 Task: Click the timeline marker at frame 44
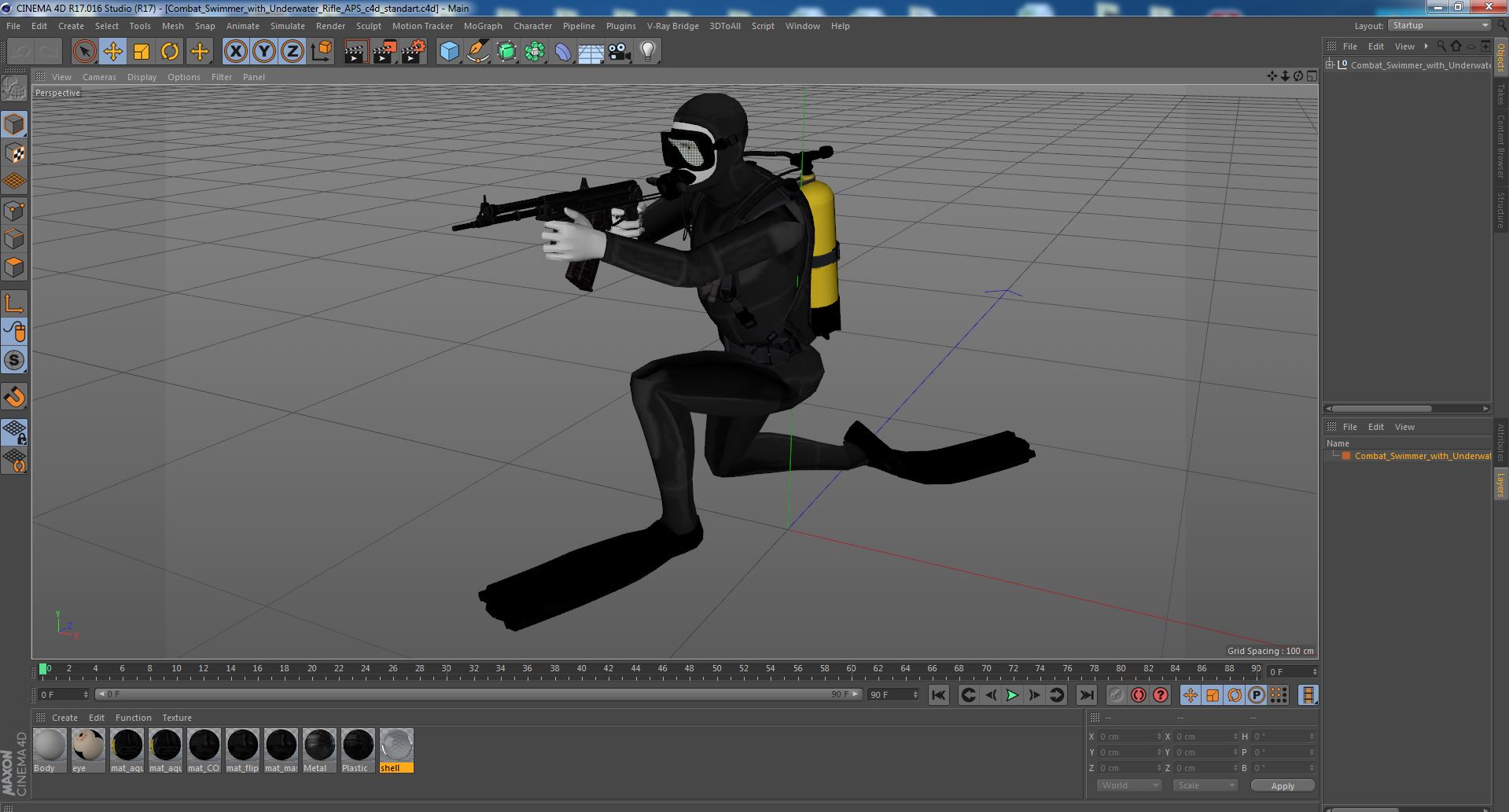pyautogui.click(x=635, y=669)
